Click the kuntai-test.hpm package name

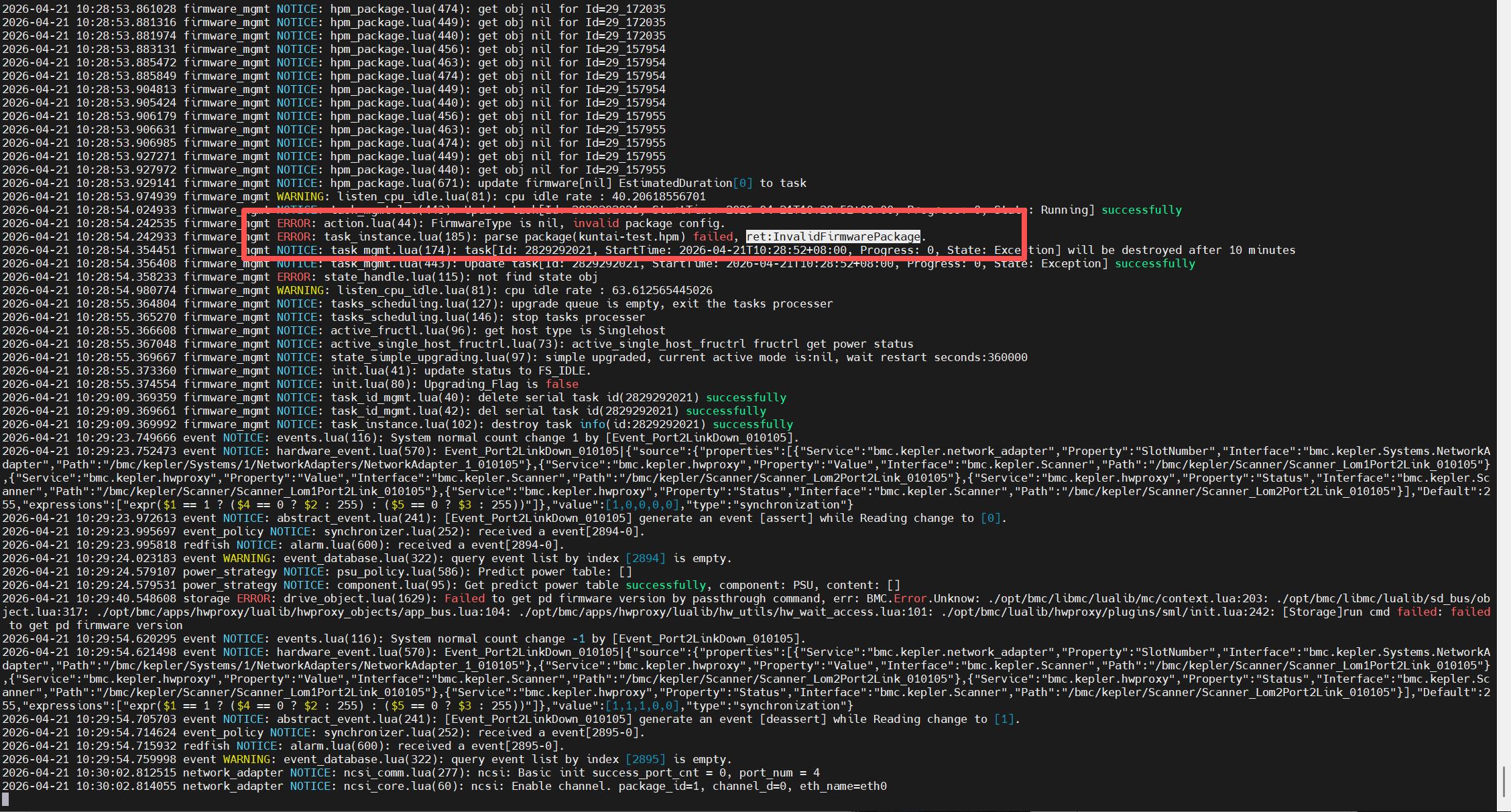tap(629, 236)
